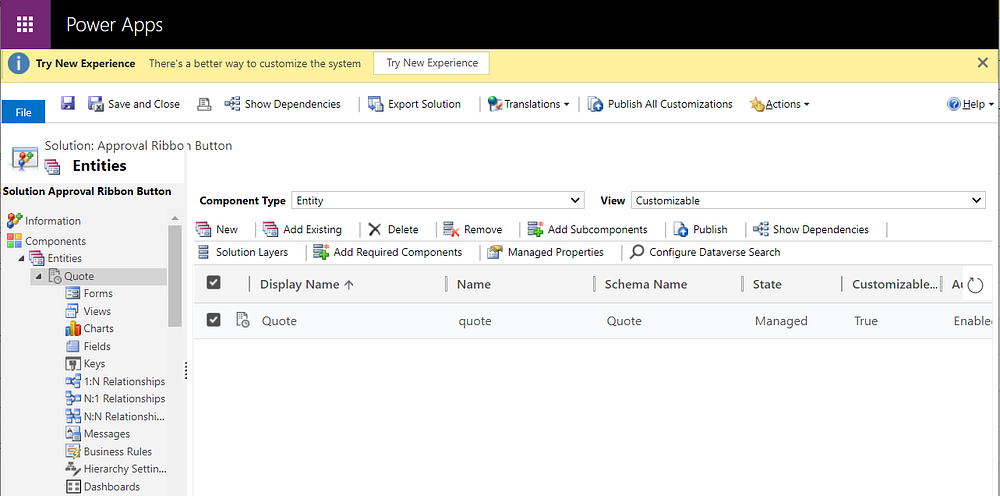The image size is (1000, 496).
Task: Uncheck the Quote row checkbox
Action: pyautogui.click(x=214, y=319)
